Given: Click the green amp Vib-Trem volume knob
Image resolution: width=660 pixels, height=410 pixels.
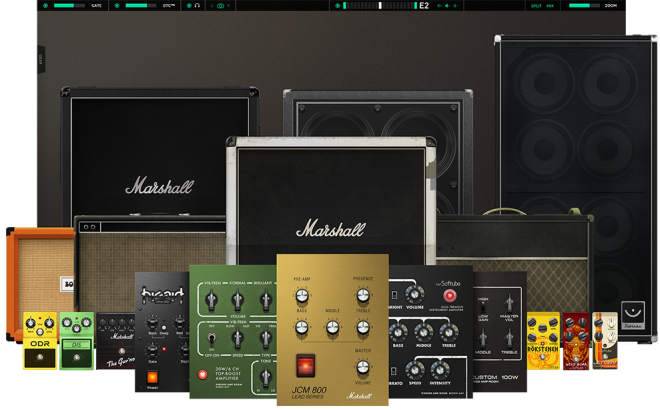Looking at the screenshot, I should (x=211, y=300).
